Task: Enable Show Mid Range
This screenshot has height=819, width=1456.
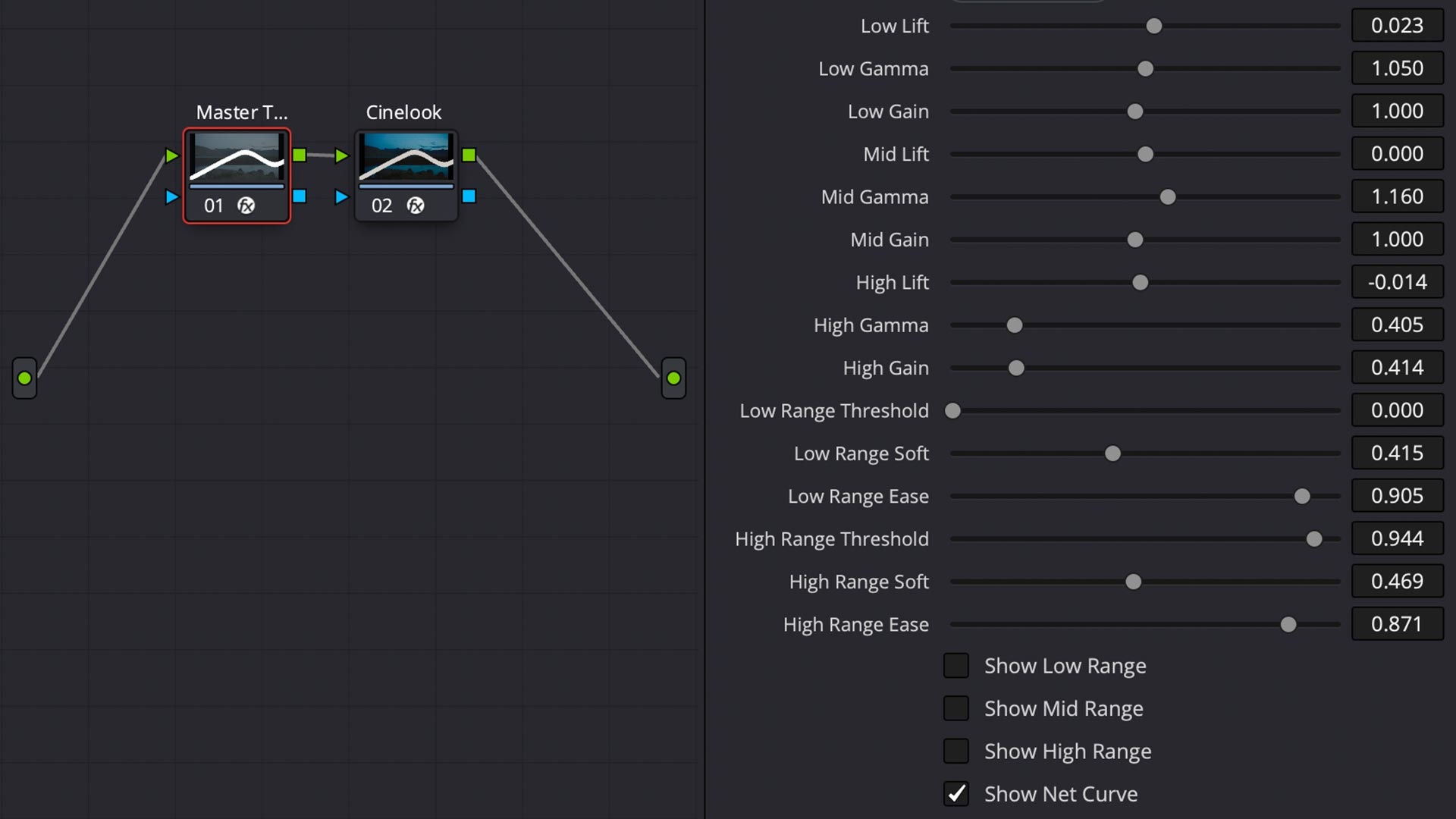Action: (956, 708)
